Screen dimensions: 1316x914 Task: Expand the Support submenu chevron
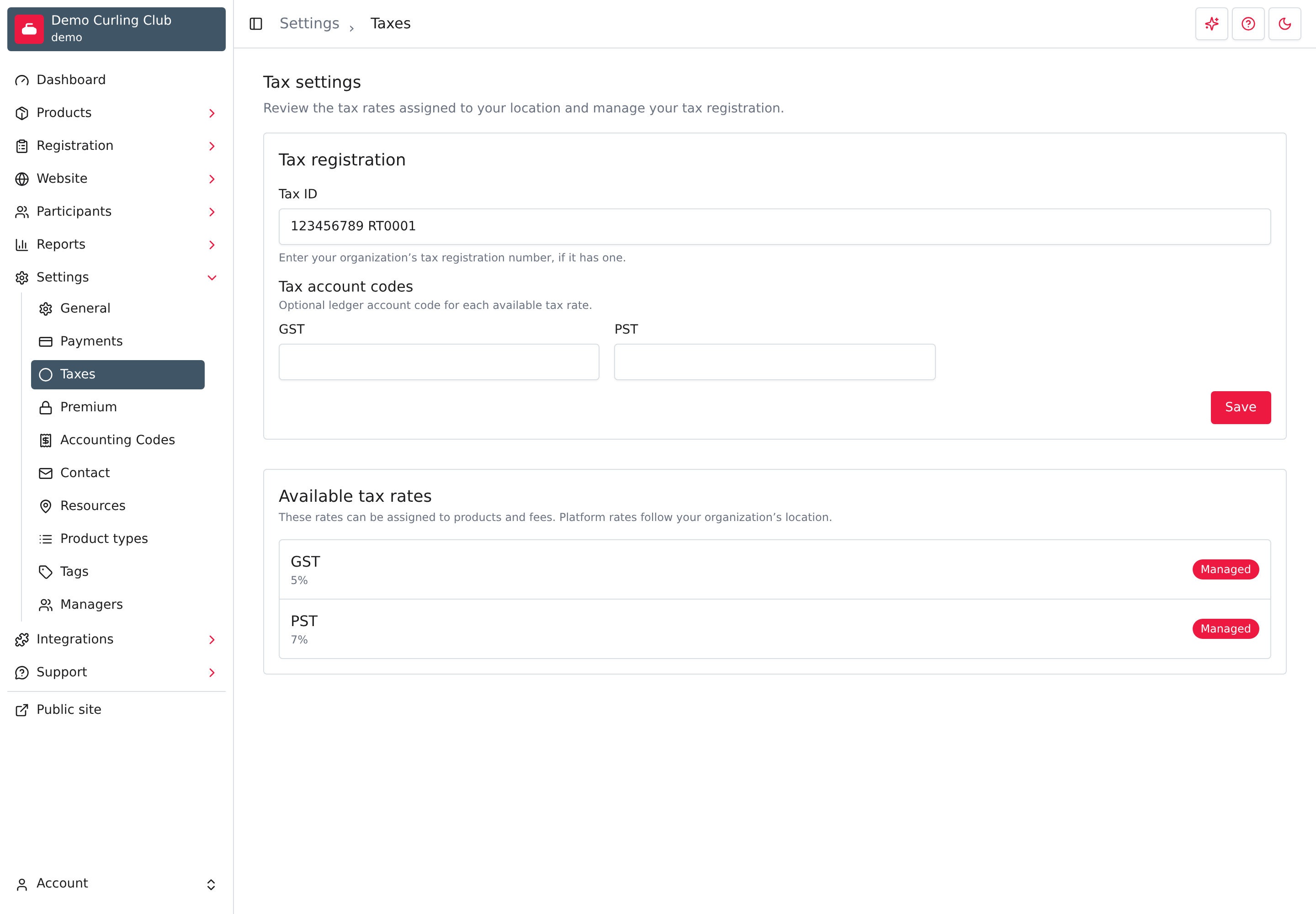coord(212,673)
